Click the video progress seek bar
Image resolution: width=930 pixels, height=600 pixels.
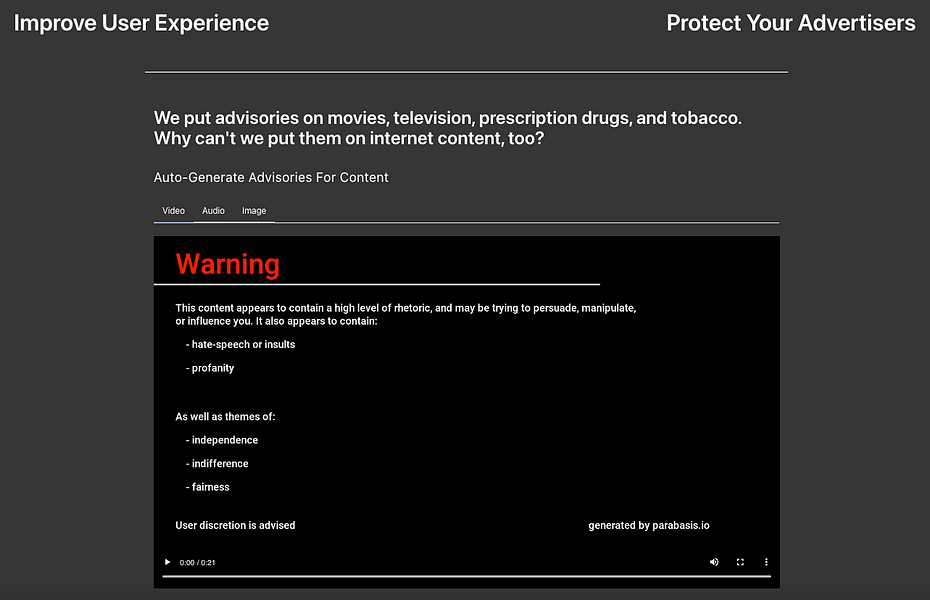click(466, 576)
